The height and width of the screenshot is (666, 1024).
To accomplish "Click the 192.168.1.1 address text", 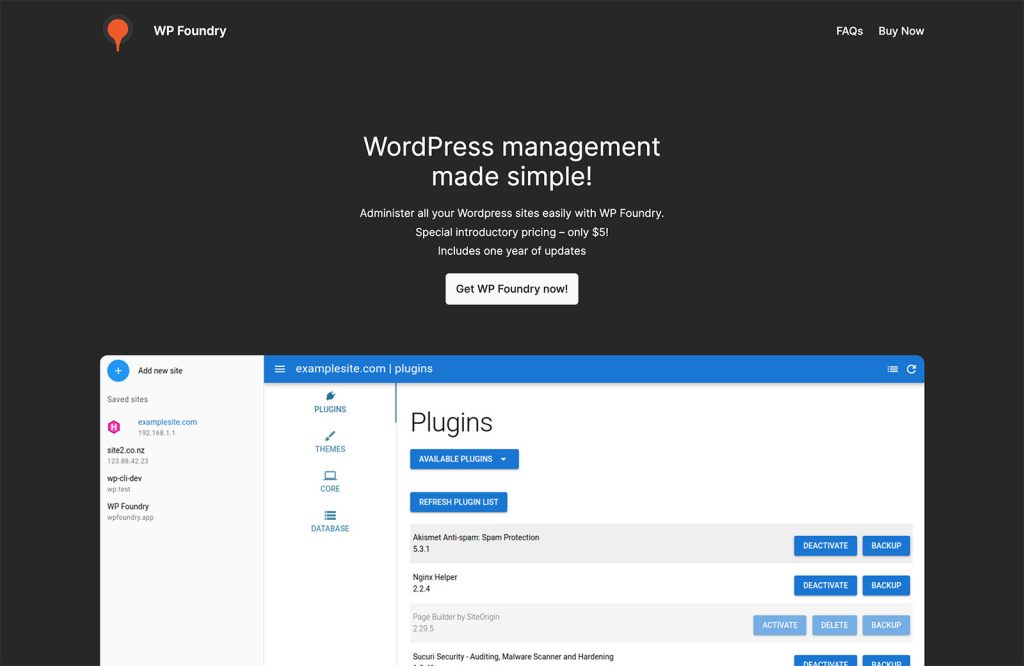I will (157, 433).
